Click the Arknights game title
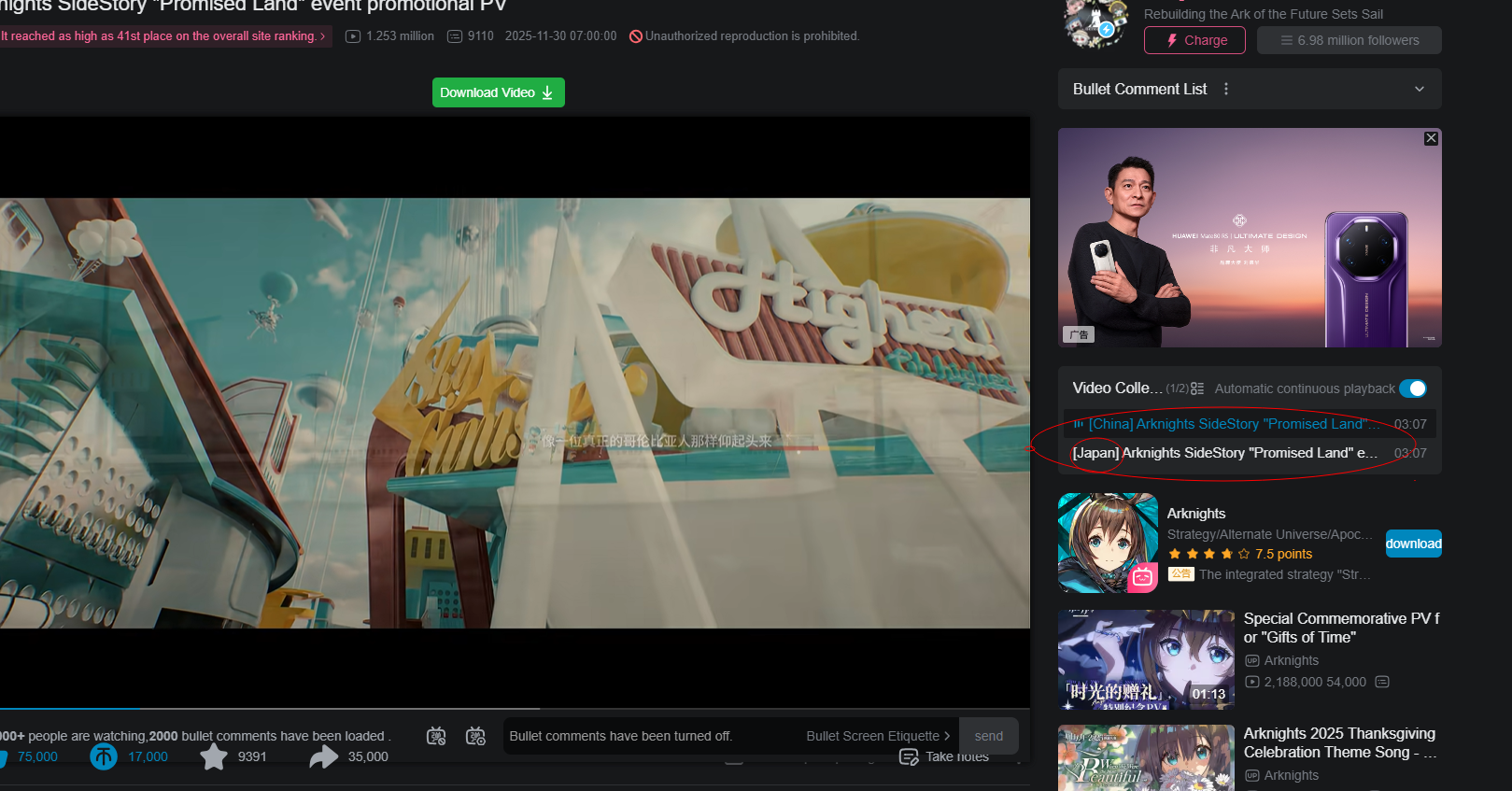This screenshot has width=1512, height=791. (1196, 514)
